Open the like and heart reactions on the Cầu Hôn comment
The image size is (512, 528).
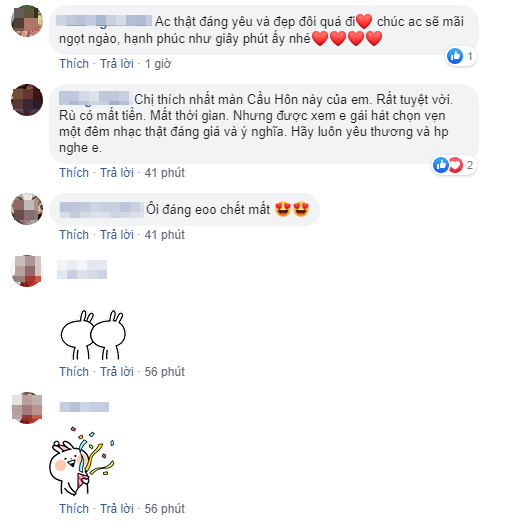tap(454, 165)
